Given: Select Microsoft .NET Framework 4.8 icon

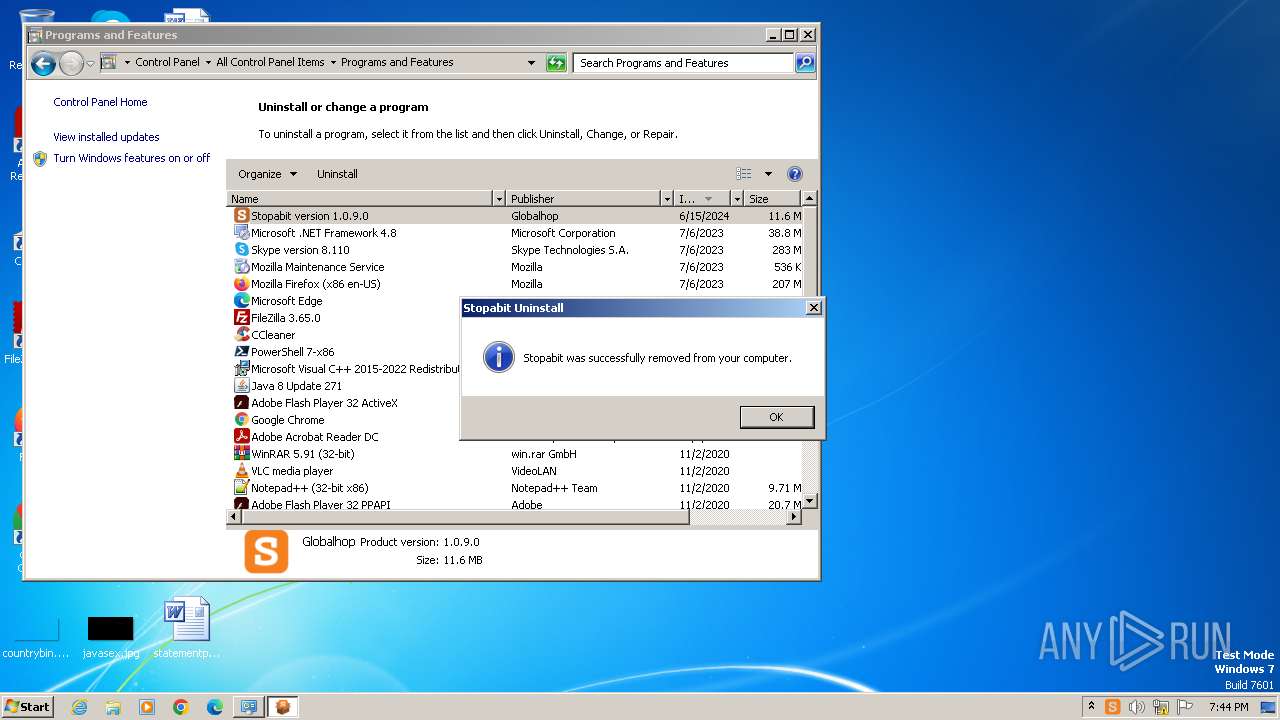Looking at the screenshot, I should (x=241, y=233).
